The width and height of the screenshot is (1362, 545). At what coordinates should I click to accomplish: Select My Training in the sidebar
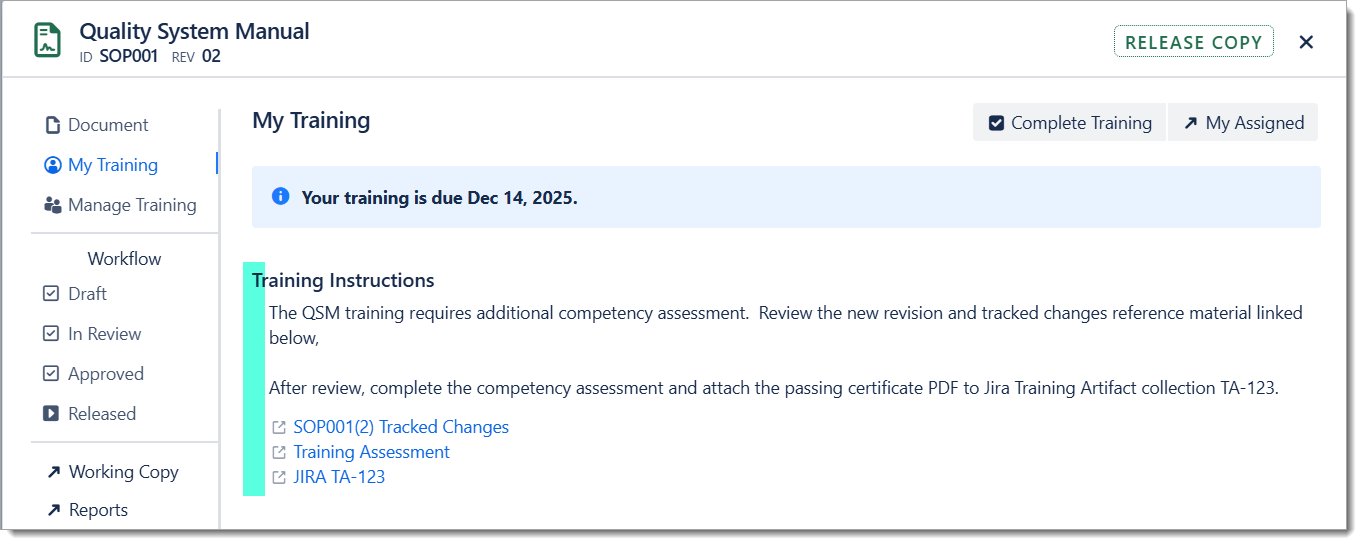point(101,165)
